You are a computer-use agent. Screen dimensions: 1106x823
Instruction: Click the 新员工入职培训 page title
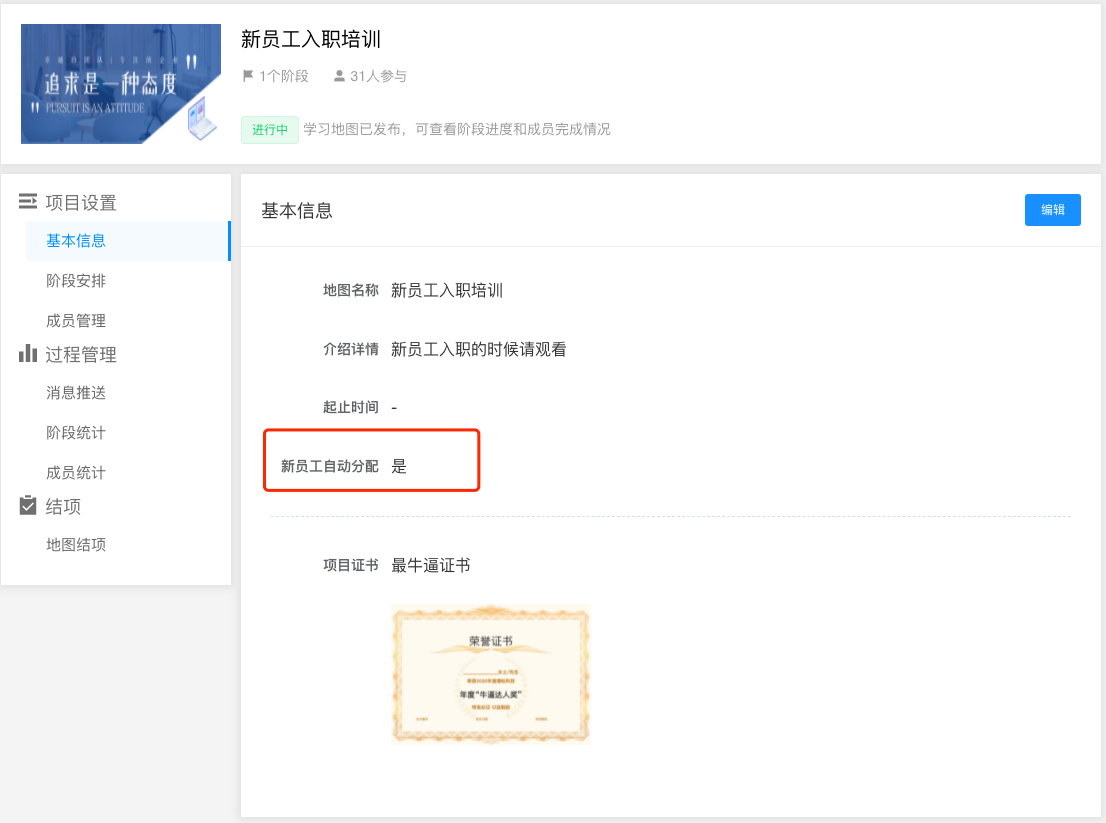(311, 39)
